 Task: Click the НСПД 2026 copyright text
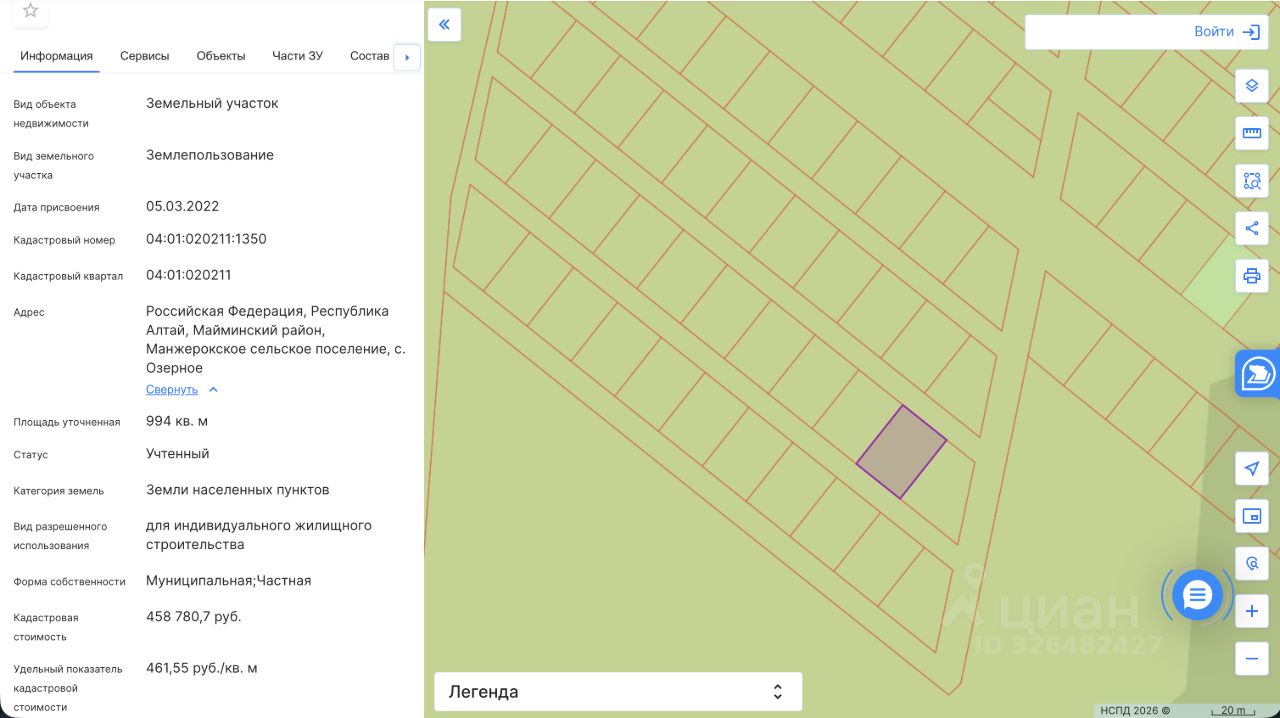[x=1135, y=710]
